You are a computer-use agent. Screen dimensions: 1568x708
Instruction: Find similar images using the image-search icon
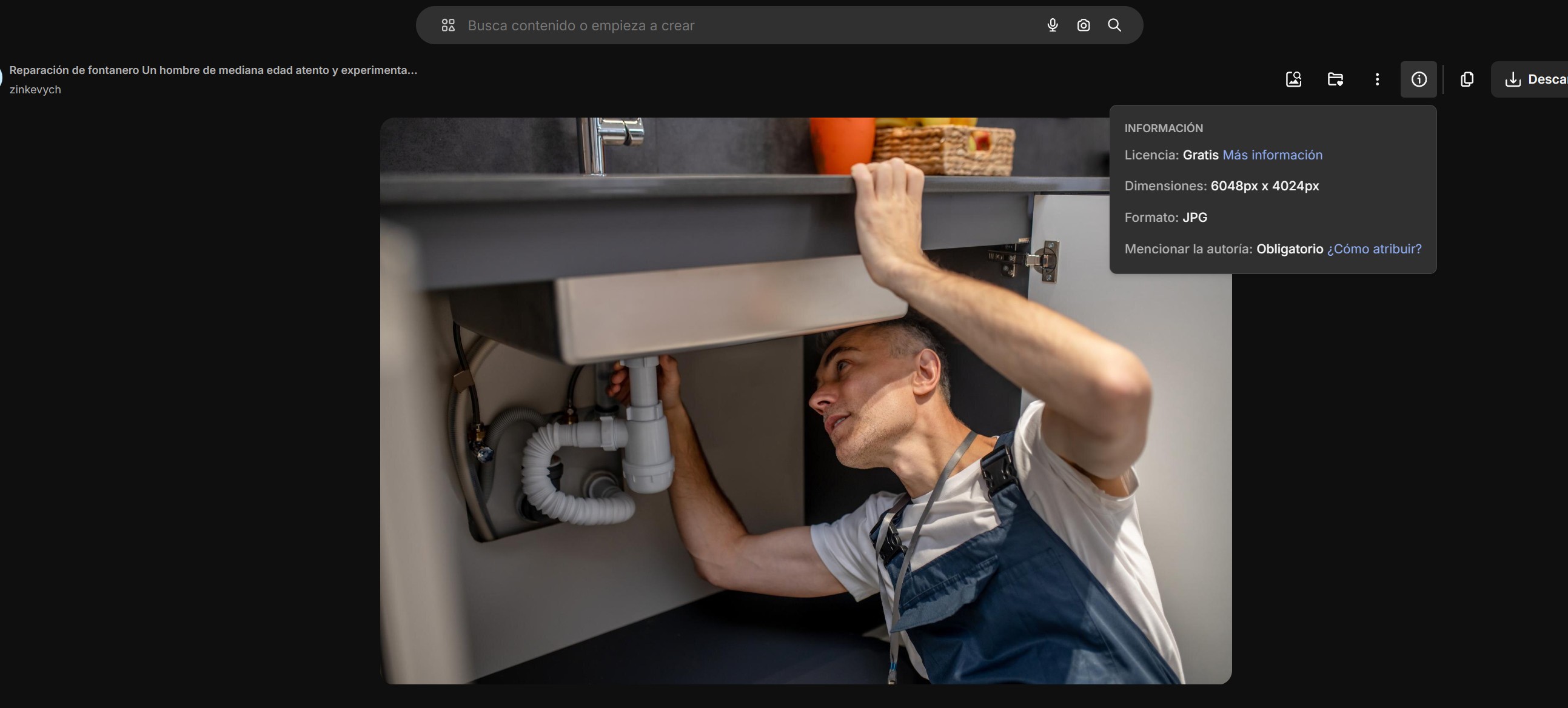(x=1293, y=79)
